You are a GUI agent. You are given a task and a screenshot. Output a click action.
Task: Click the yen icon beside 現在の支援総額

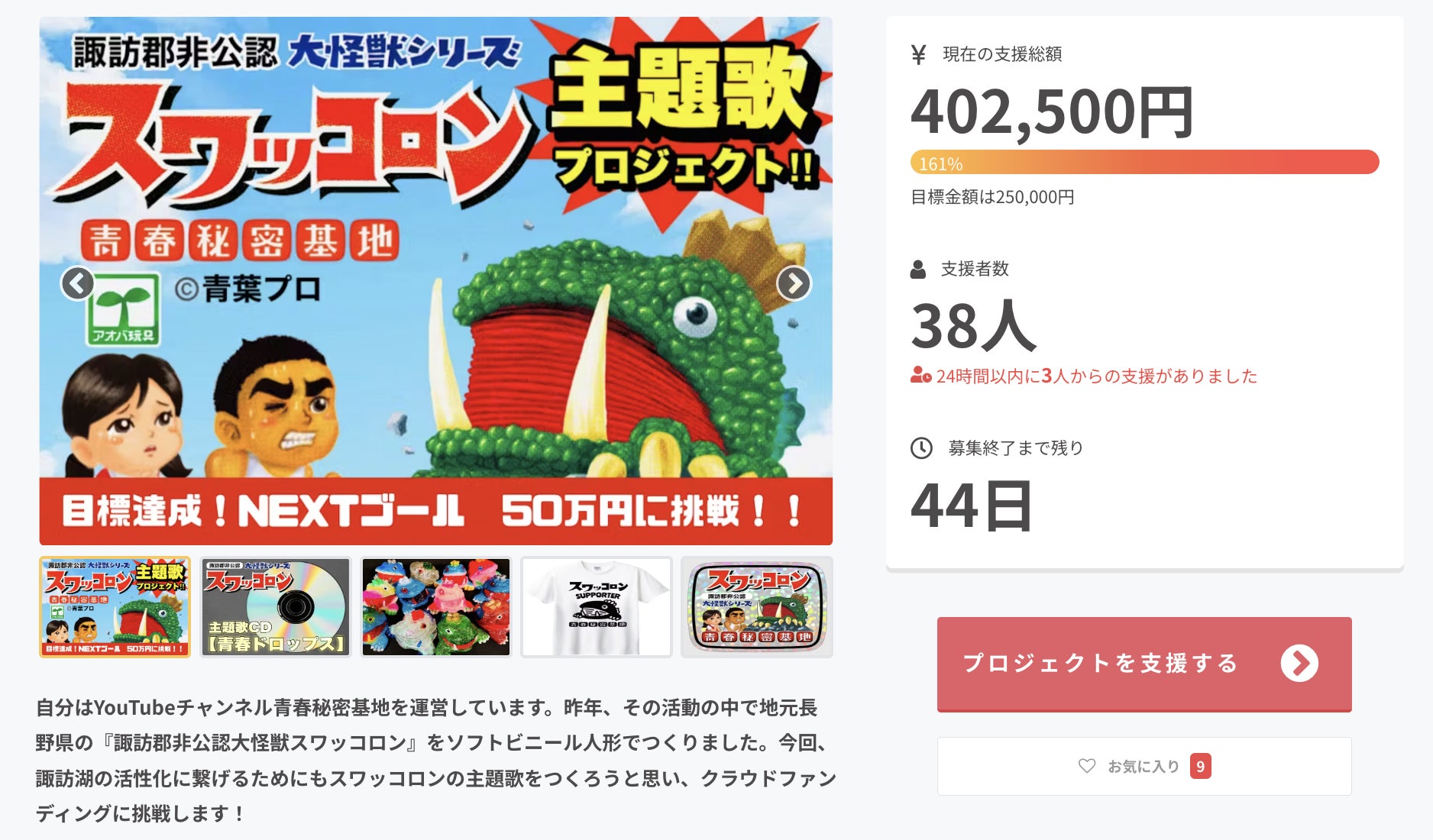pos(919,55)
